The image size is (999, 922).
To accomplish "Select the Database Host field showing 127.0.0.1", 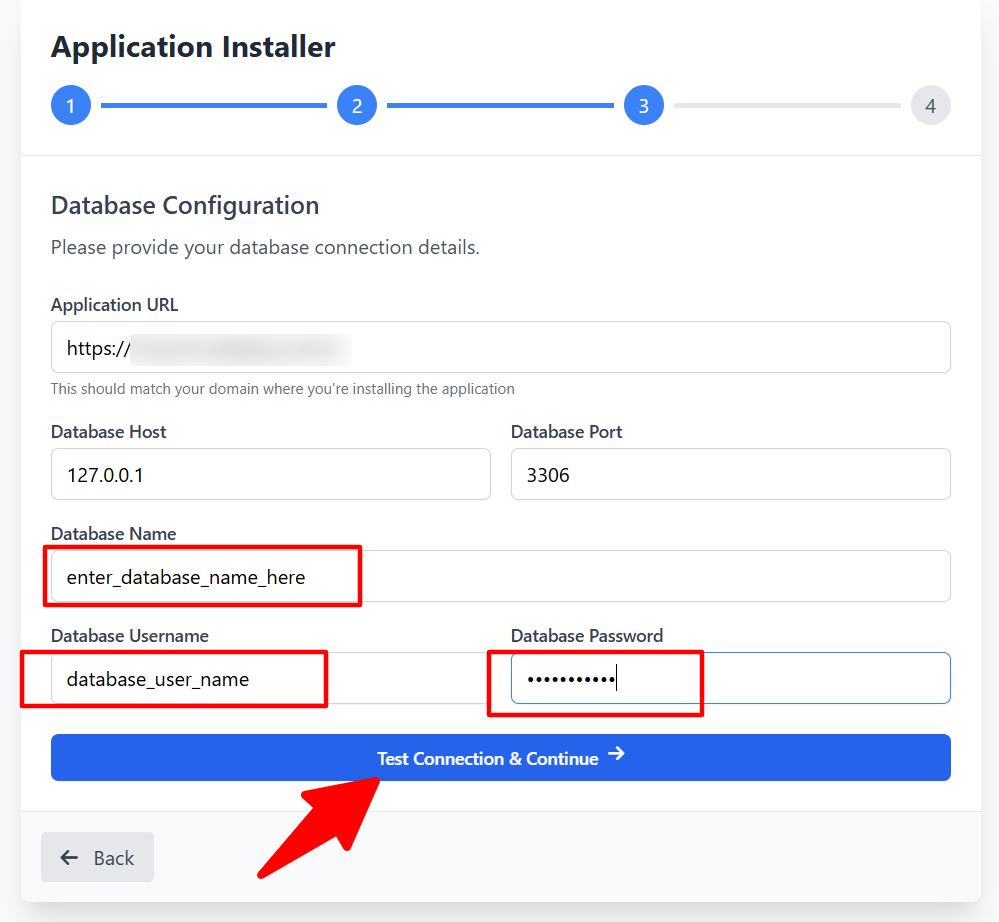I will tap(270, 474).
